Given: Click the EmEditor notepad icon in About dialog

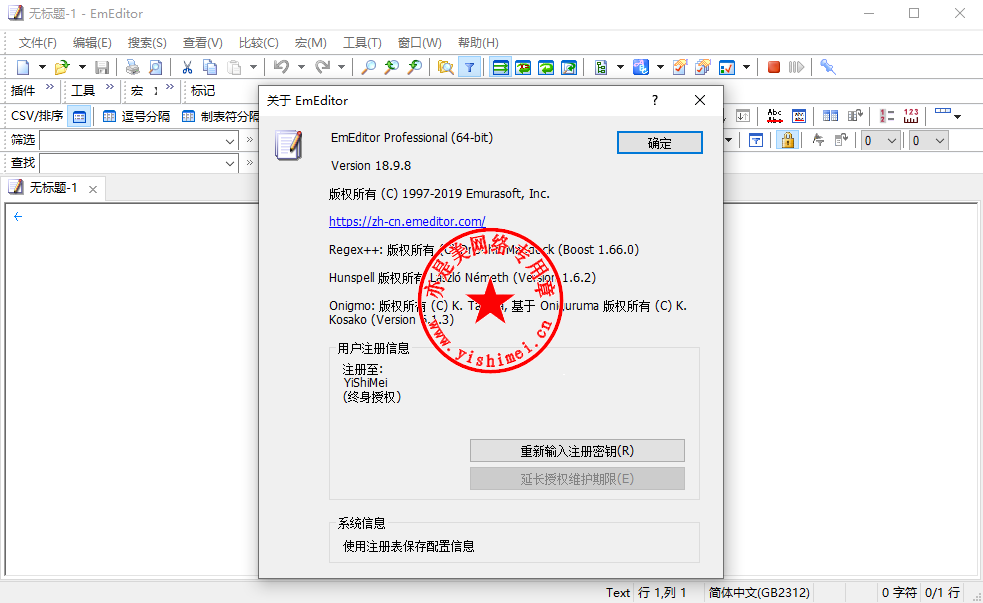Looking at the screenshot, I should [288, 145].
